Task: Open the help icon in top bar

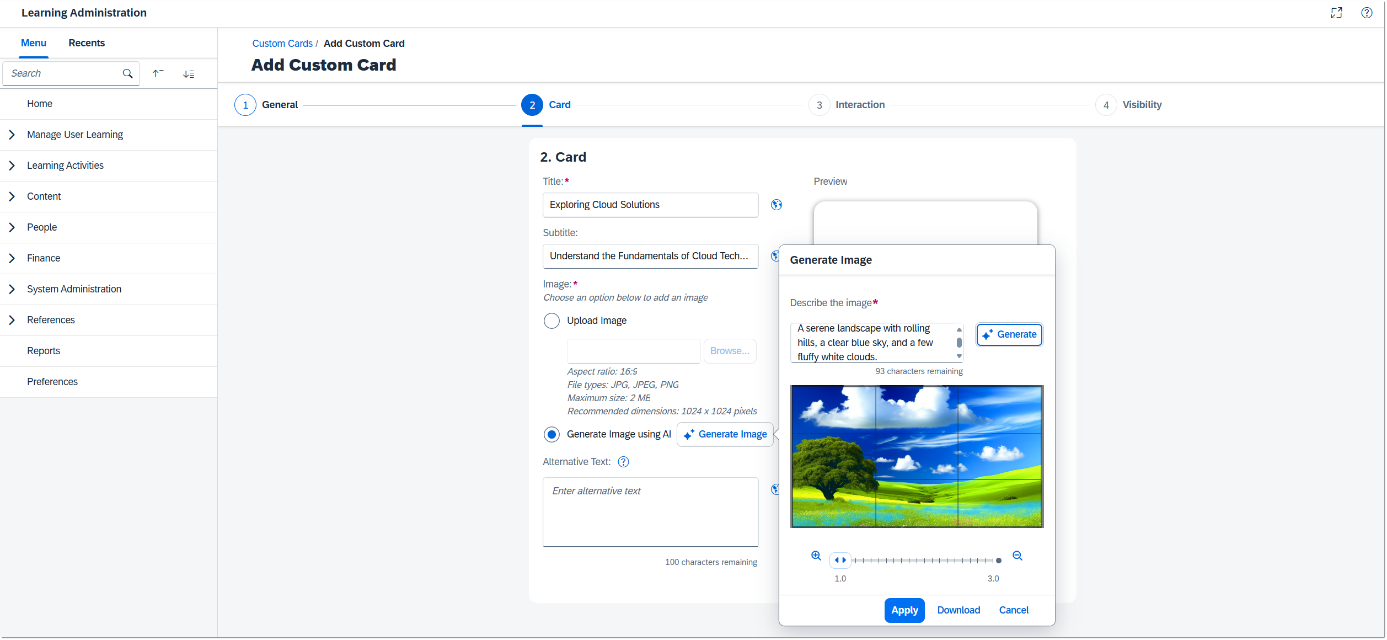Action: 1366,13
